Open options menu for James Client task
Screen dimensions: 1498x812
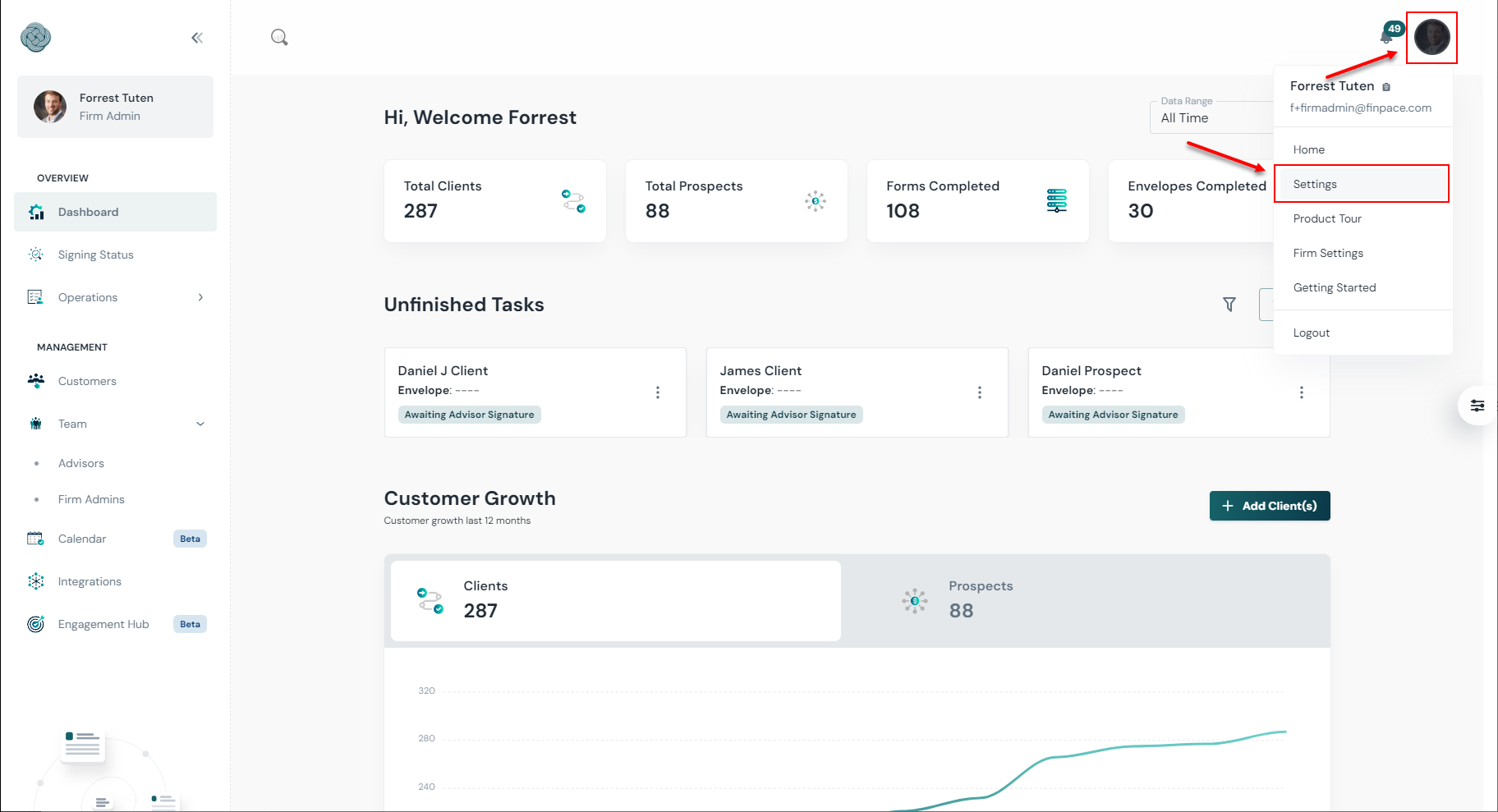click(980, 392)
